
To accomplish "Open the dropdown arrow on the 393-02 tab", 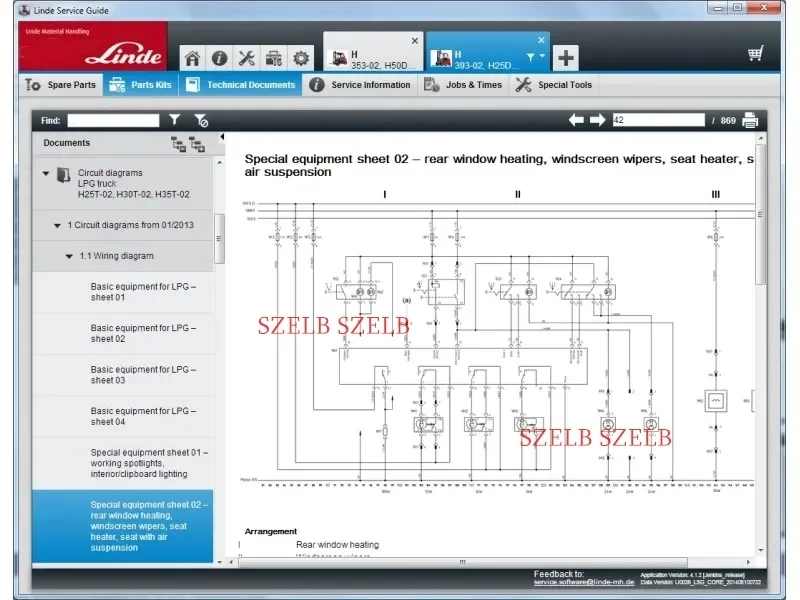I will pyautogui.click(x=542, y=56).
